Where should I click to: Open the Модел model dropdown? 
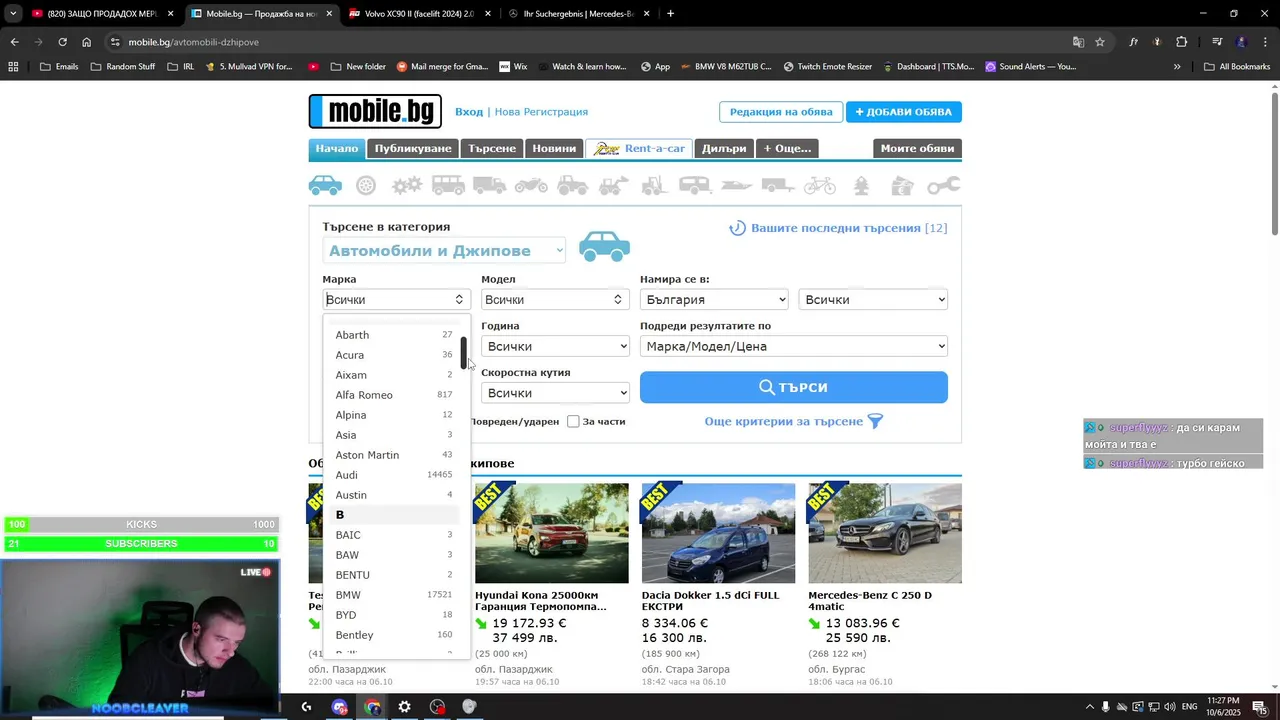[554, 299]
